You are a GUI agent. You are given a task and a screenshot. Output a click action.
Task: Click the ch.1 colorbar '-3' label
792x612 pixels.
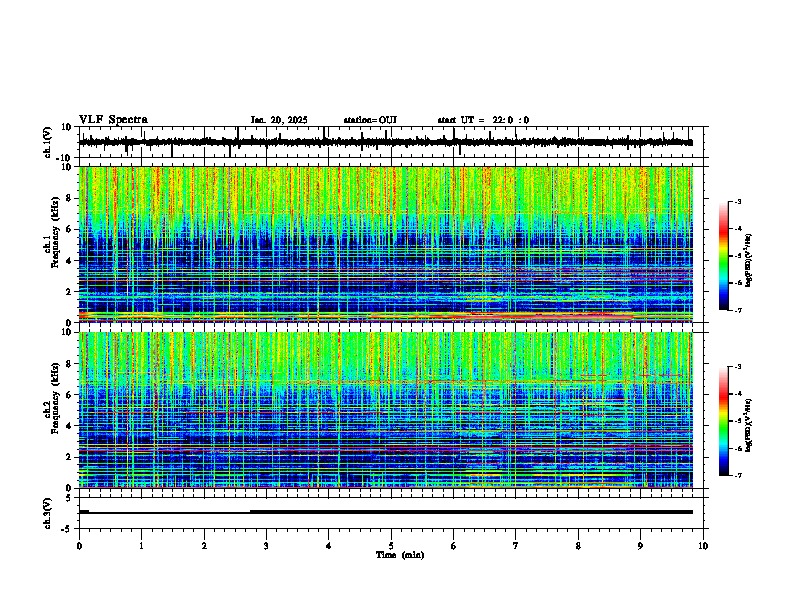[737, 202]
